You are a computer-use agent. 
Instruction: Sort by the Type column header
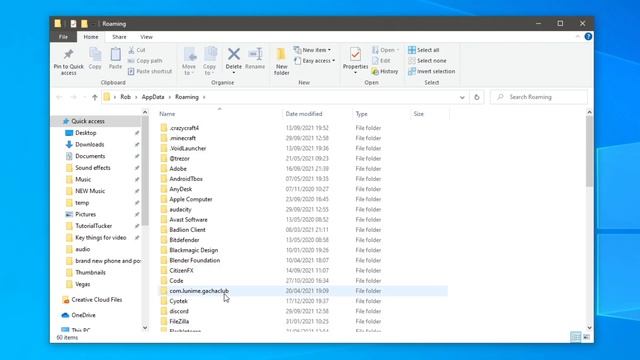(361, 114)
